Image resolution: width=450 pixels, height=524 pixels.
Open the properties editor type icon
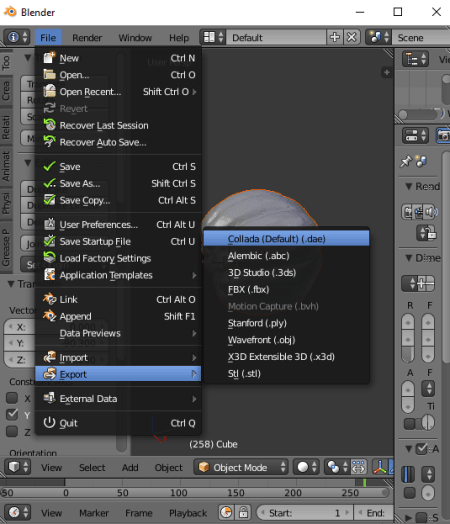[x=415, y=135]
